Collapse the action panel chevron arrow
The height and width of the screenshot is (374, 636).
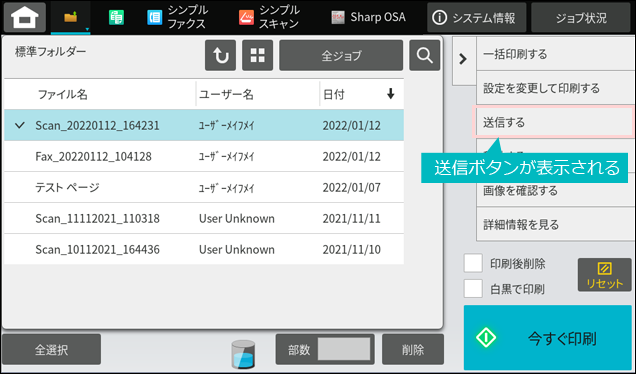[x=463, y=59]
